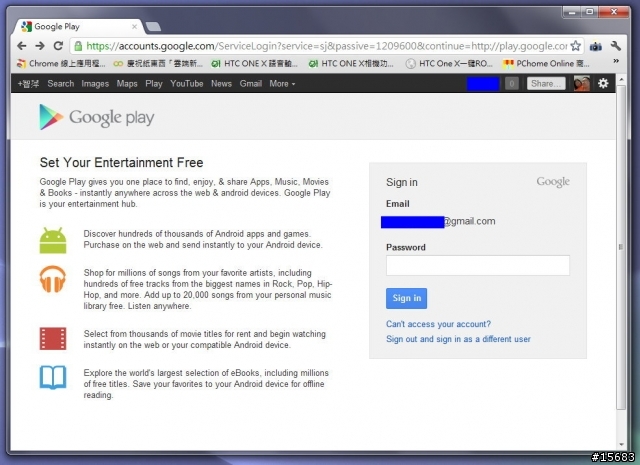640x465 pixels.
Task: Show more bookmarks with the double chevron
Action: [x=616, y=61]
